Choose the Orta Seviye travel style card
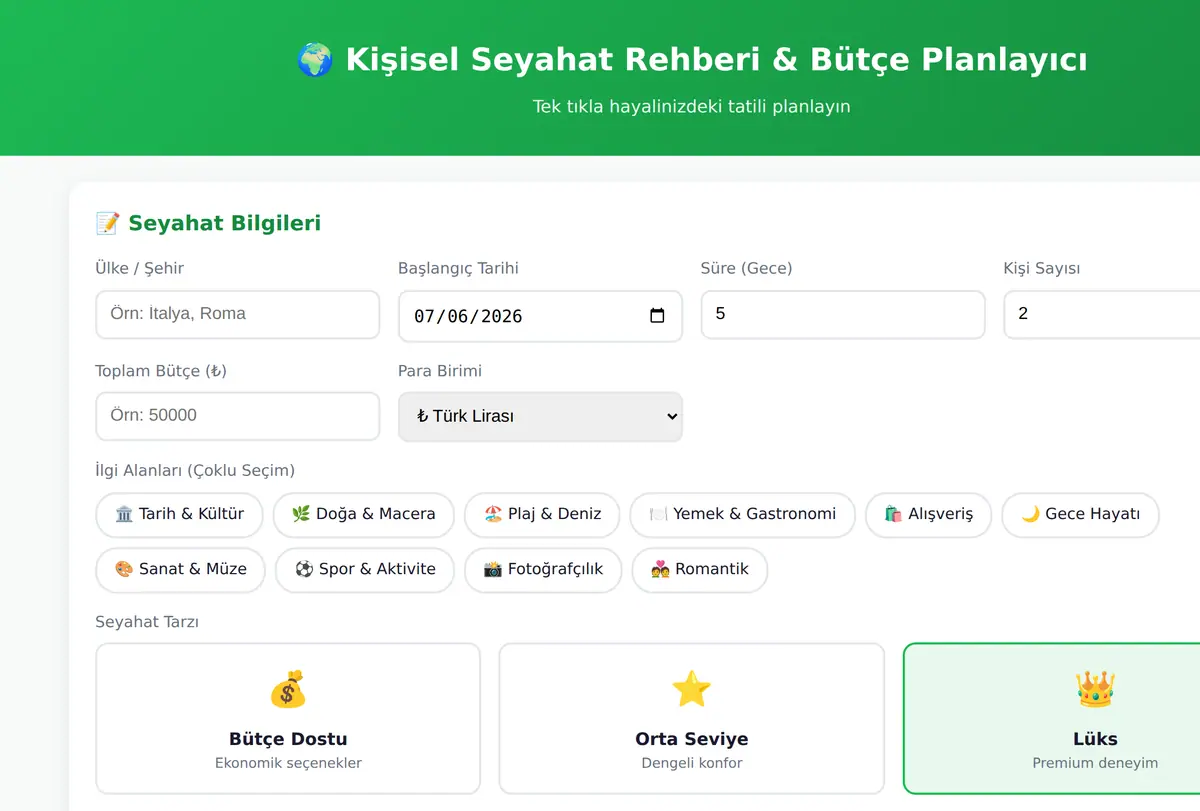 click(692, 718)
